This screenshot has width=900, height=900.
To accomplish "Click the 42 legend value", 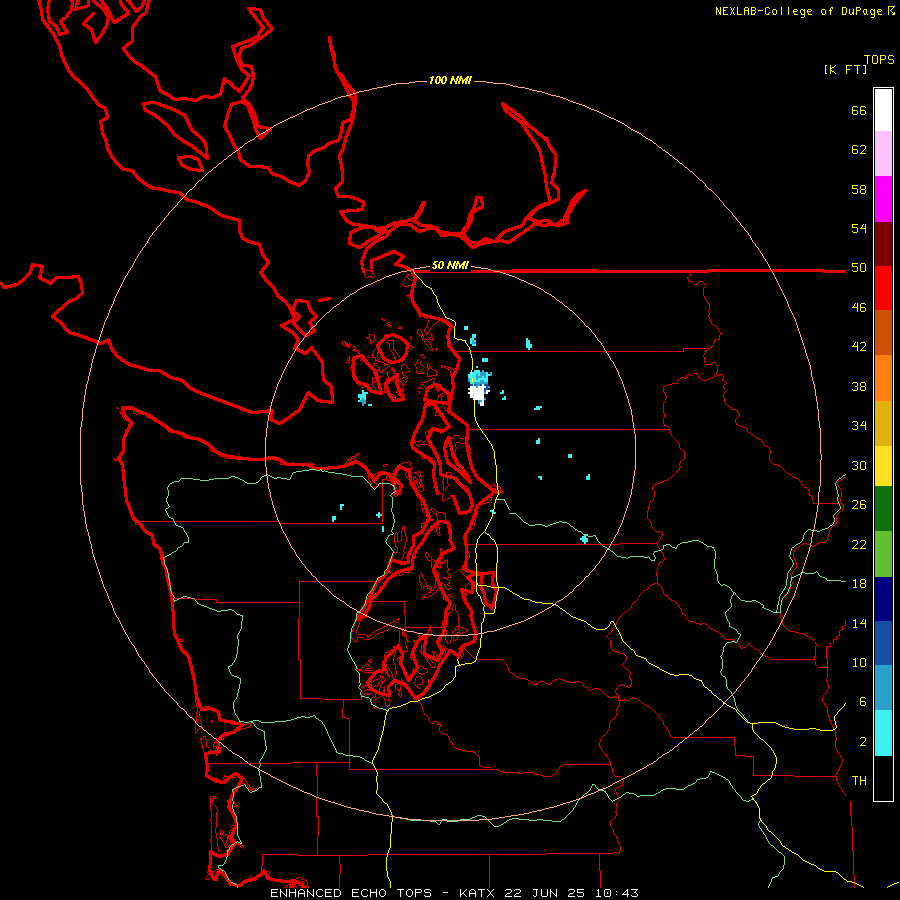I will 859,347.
